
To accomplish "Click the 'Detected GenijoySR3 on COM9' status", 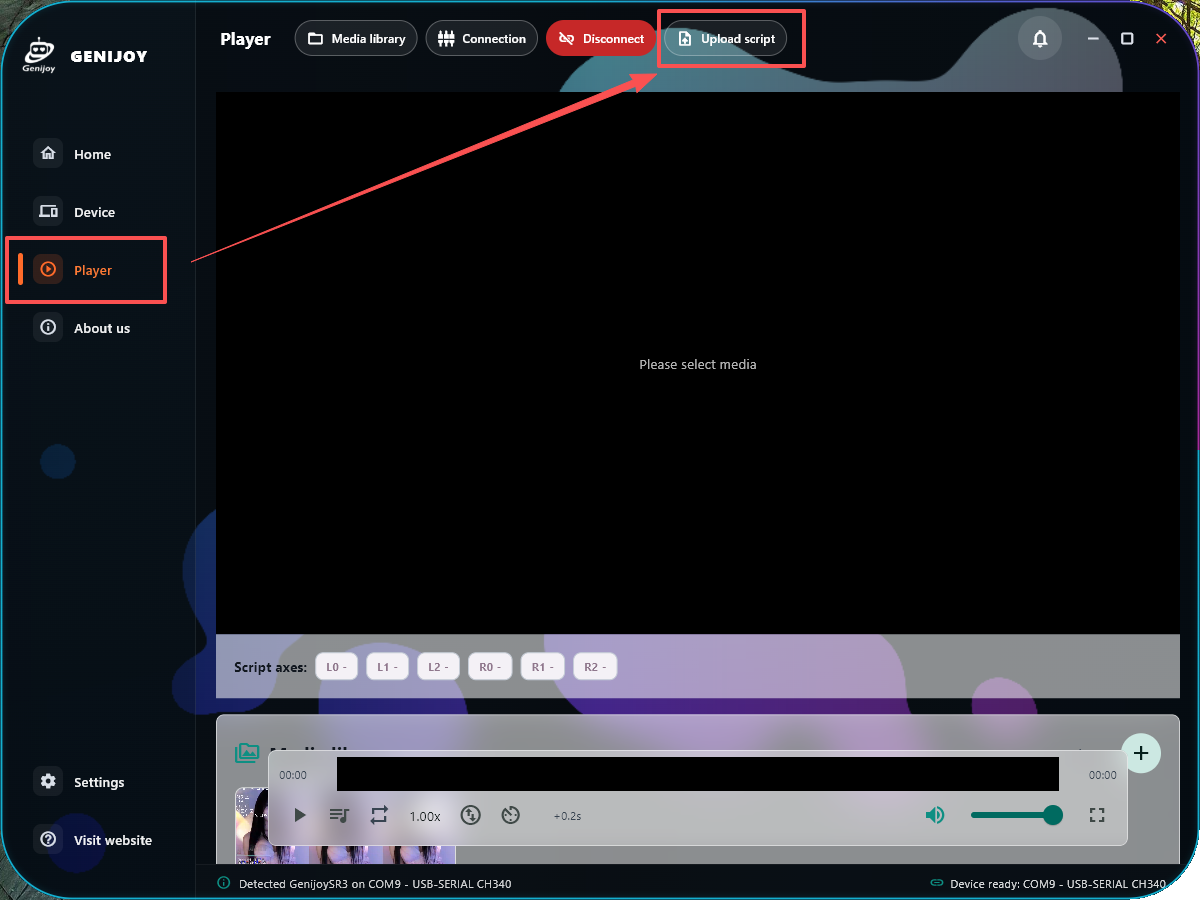I will coord(364,884).
